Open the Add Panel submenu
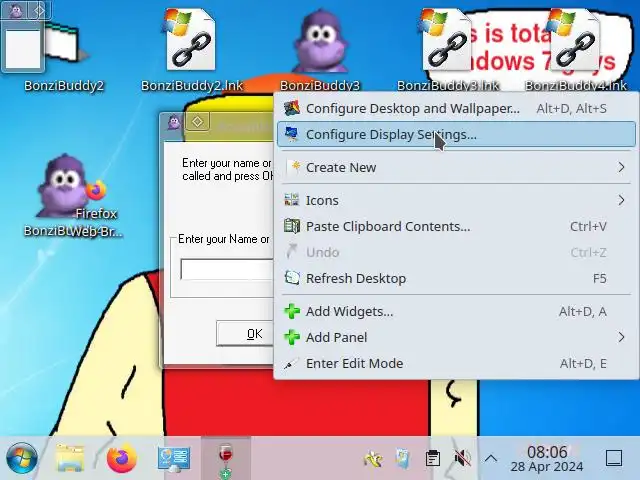The height and width of the screenshot is (480, 640). tap(456, 338)
